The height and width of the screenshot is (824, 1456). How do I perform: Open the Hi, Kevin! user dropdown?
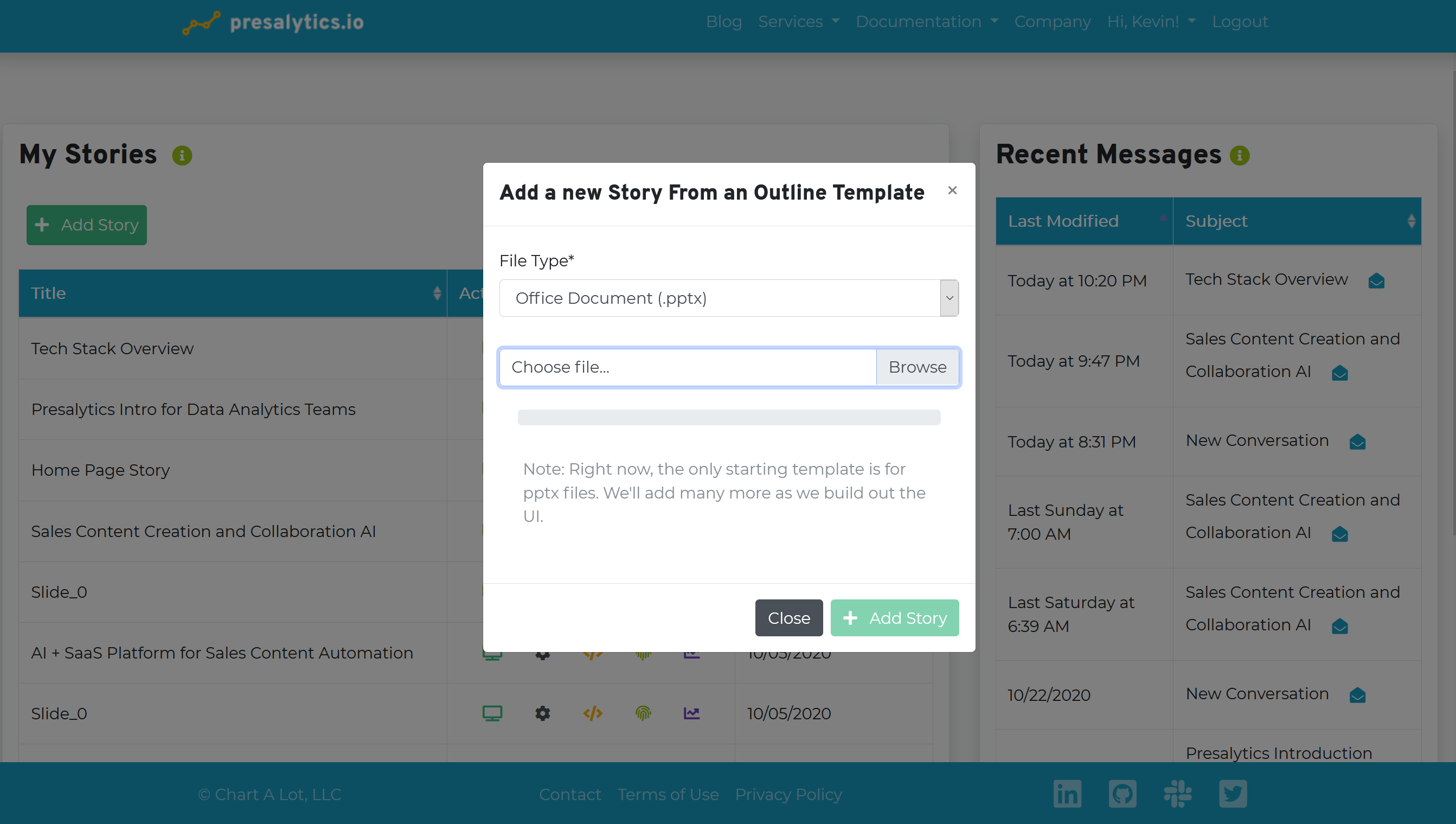[x=1151, y=22]
